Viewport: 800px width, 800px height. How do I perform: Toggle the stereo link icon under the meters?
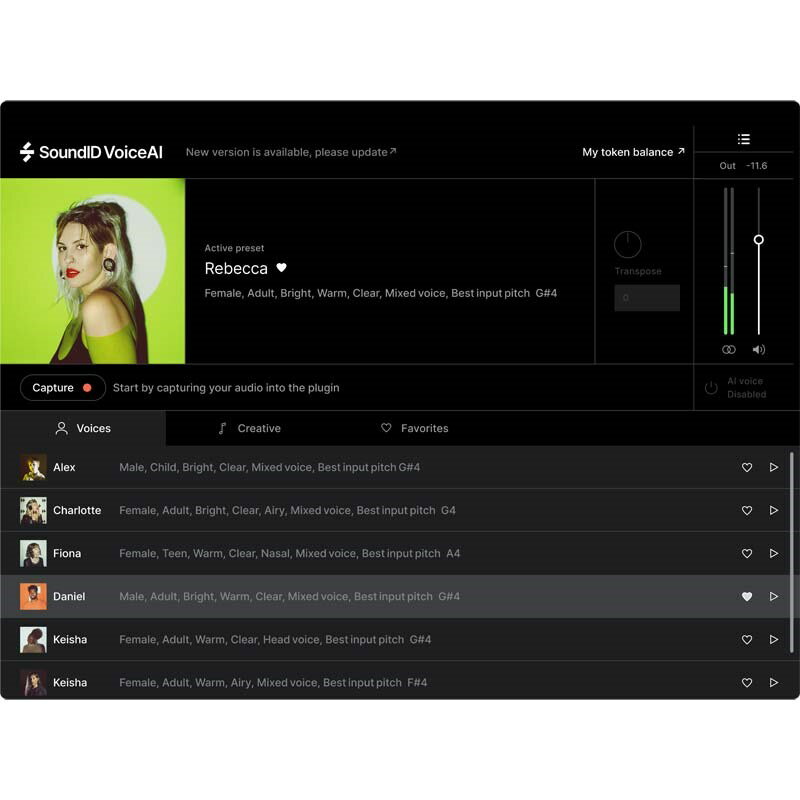point(729,349)
